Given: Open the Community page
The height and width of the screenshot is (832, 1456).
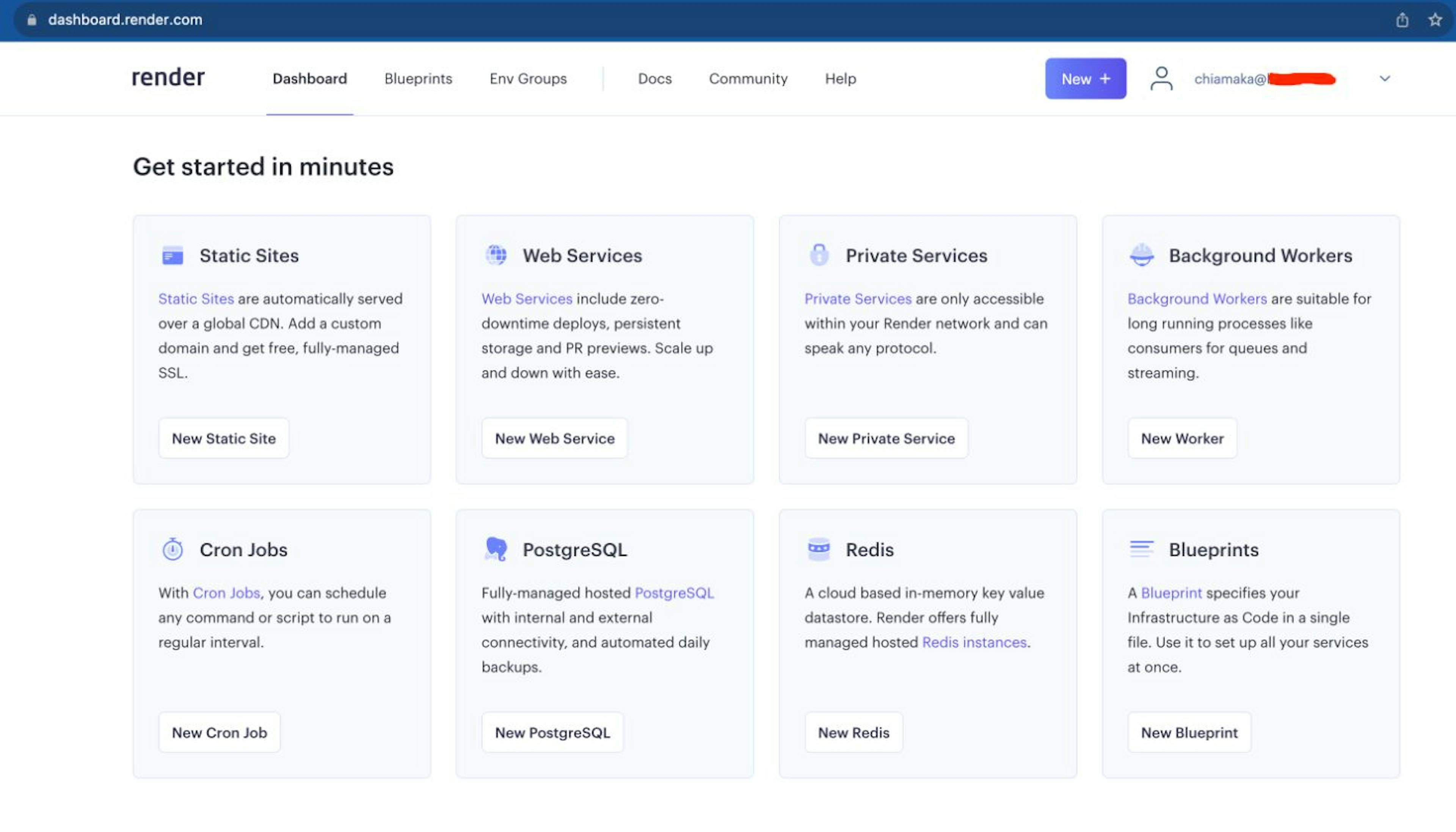Looking at the screenshot, I should pyautogui.click(x=748, y=79).
